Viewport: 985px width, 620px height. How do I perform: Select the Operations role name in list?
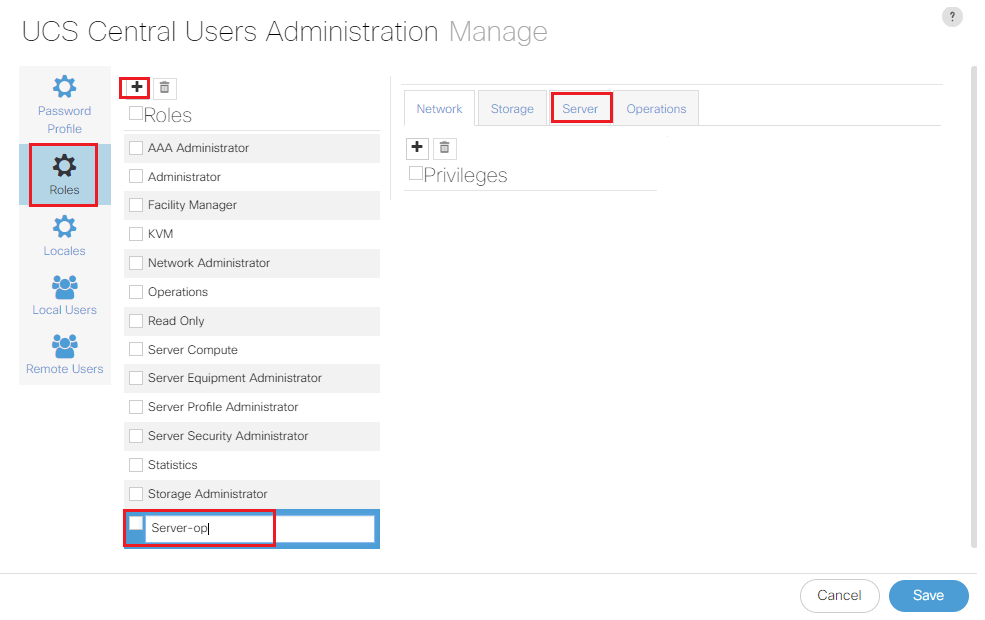[178, 292]
